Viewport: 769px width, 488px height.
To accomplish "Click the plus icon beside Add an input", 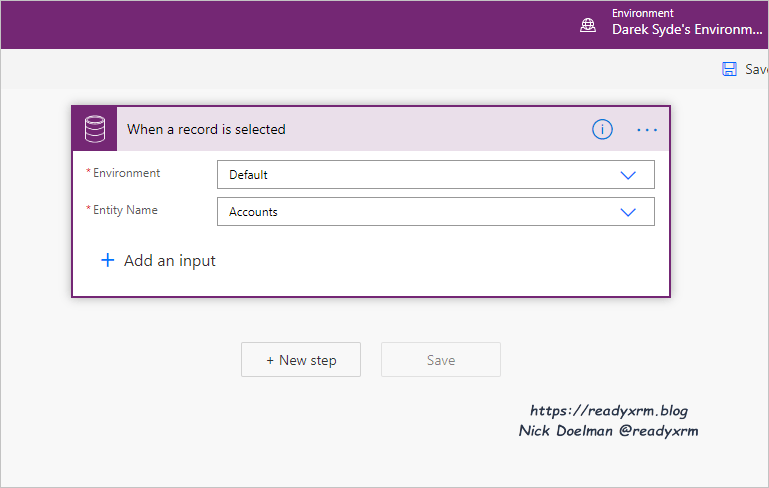I will click(x=108, y=260).
